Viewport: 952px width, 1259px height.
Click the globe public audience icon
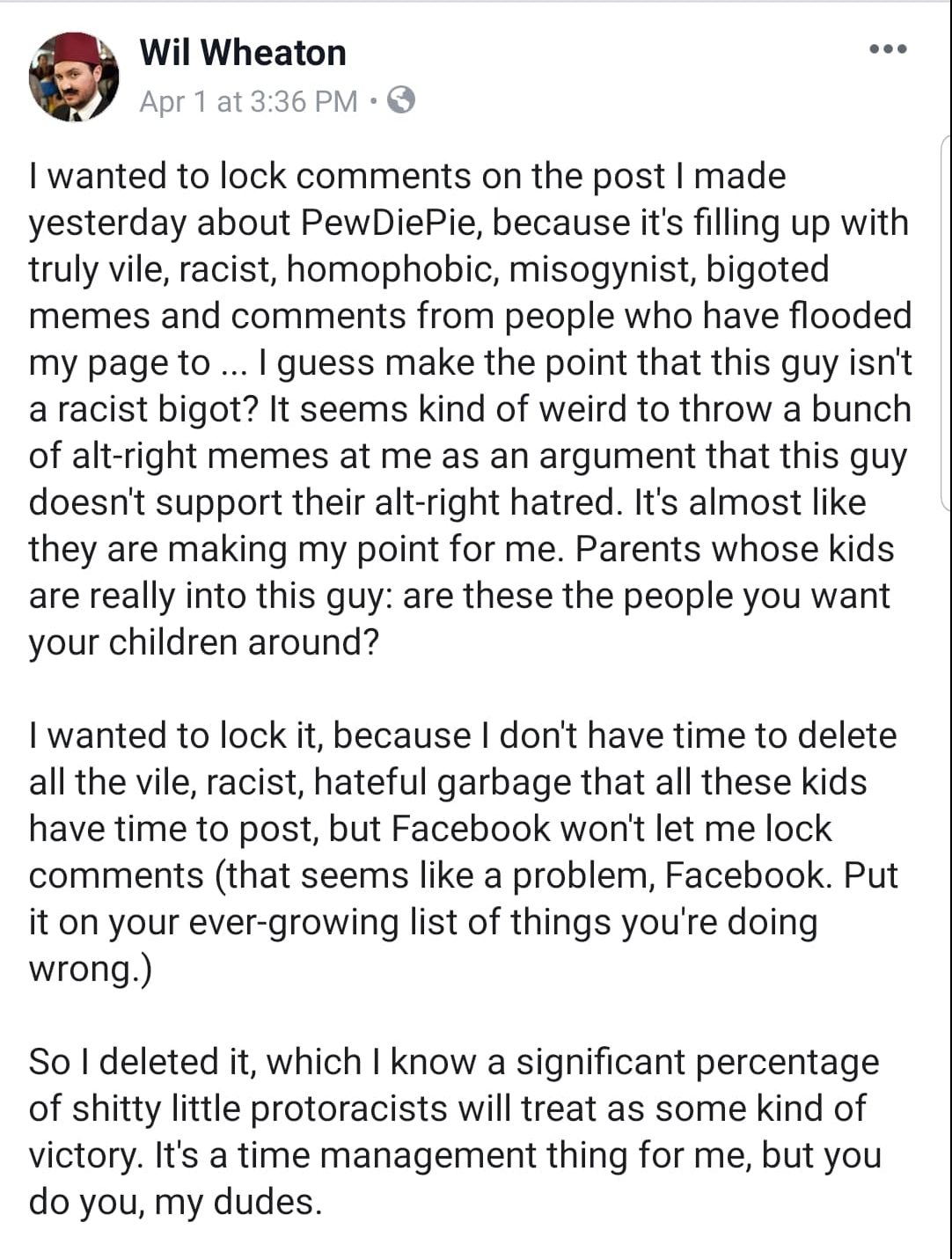pyautogui.click(x=401, y=101)
